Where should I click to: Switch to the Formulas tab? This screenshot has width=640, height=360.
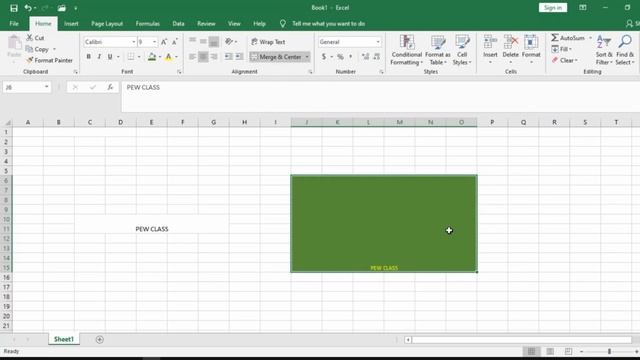[x=148, y=24]
